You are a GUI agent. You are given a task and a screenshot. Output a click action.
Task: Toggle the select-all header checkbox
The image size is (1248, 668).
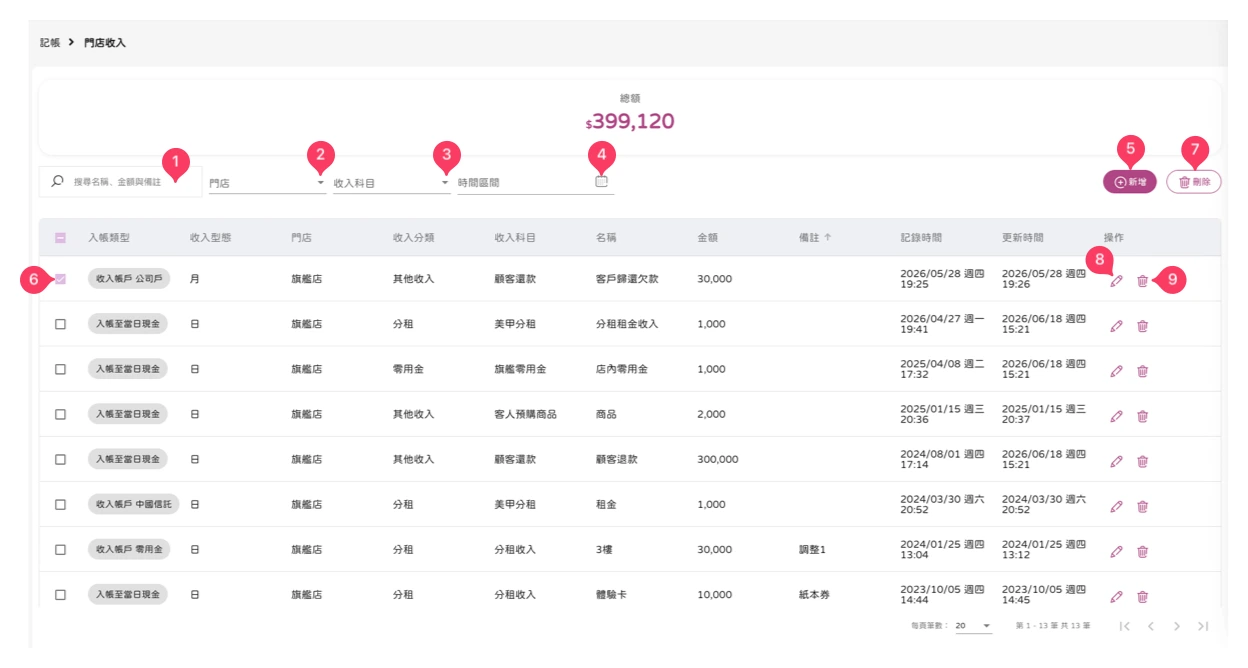[x=60, y=238]
